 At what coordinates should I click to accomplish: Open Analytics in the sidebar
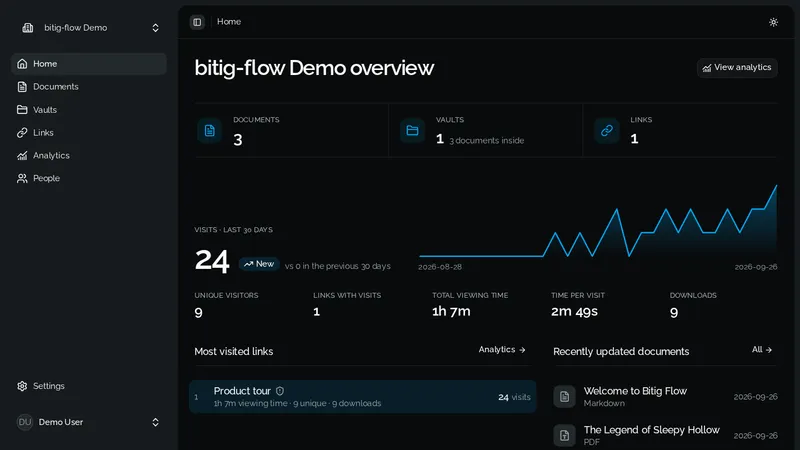coord(89,156)
